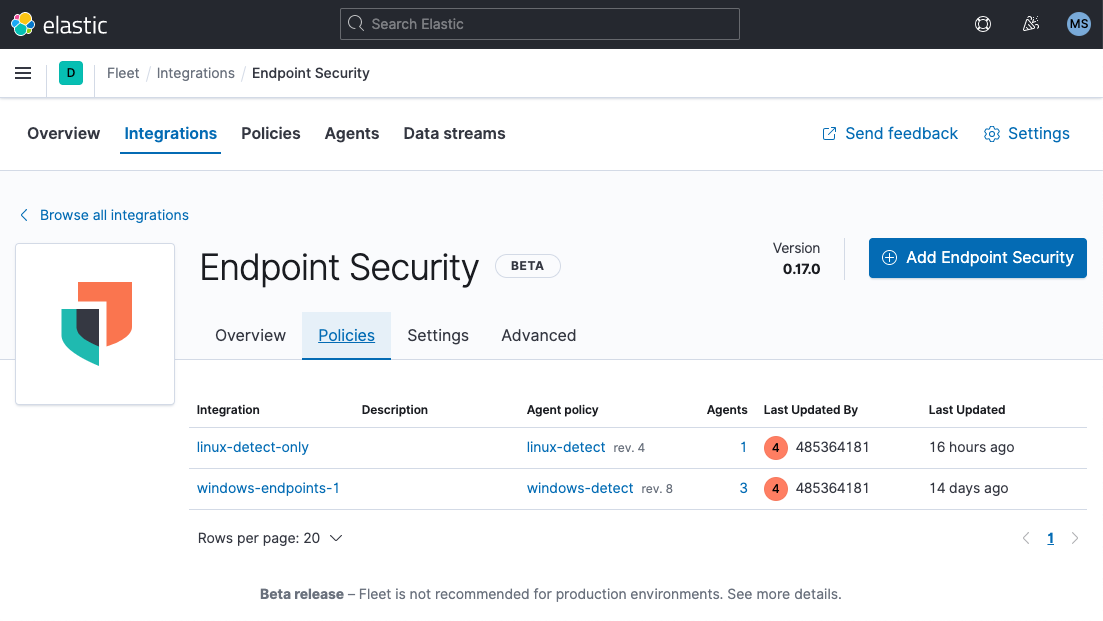Click the Last Updated By column header

click(x=811, y=410)
